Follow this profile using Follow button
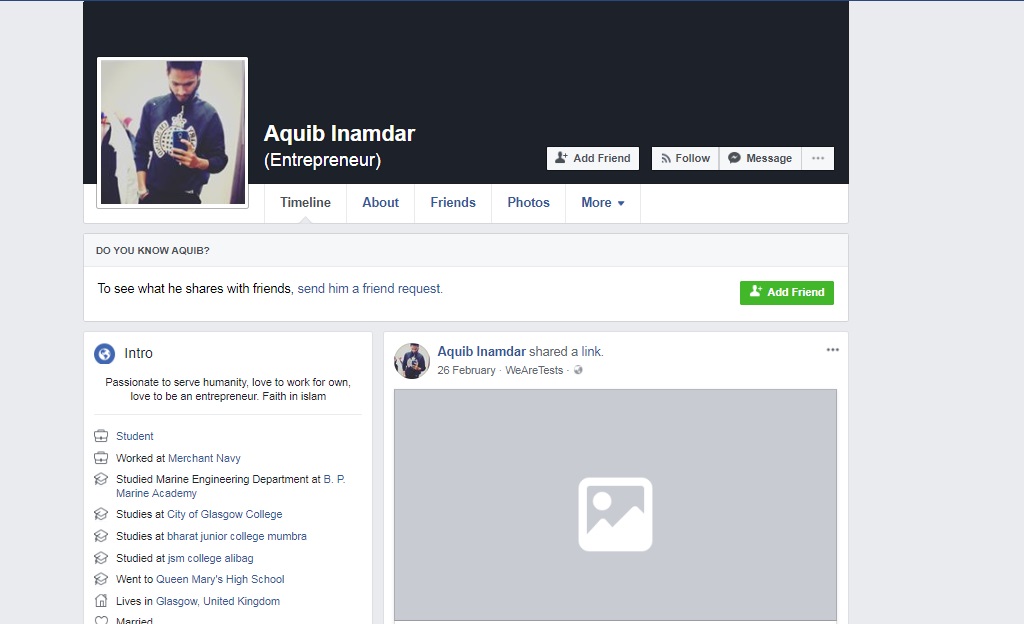Image resolution: width=1024 pixels, height=624 pixels. click(685, 158)
